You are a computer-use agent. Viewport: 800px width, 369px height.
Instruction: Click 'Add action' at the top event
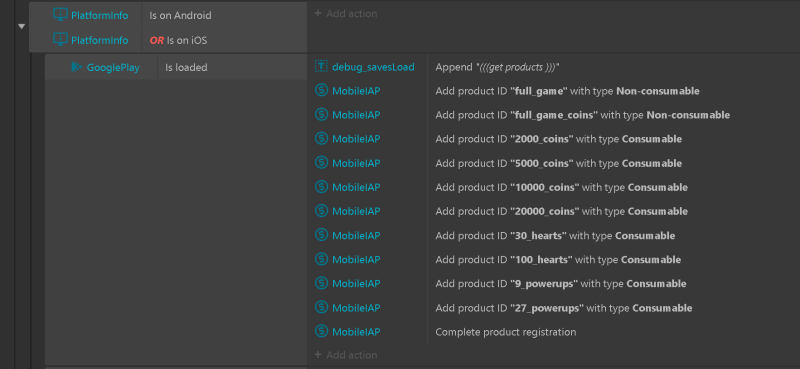[x=346, y=14]
